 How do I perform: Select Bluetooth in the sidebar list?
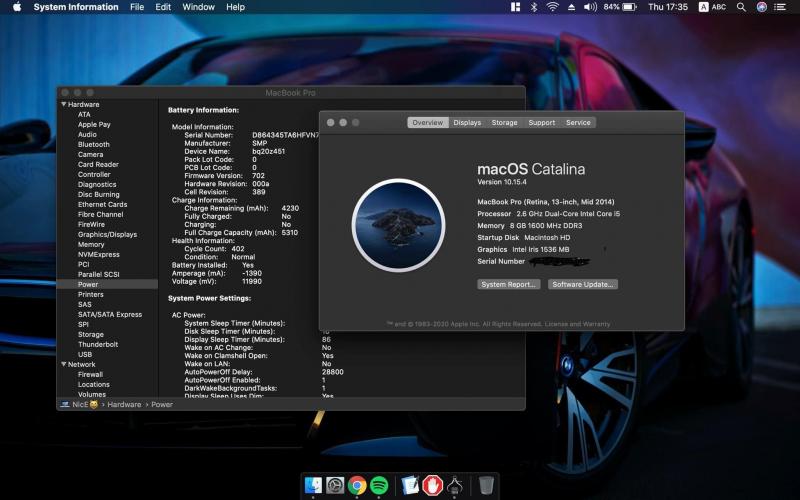tap(94, 144)
